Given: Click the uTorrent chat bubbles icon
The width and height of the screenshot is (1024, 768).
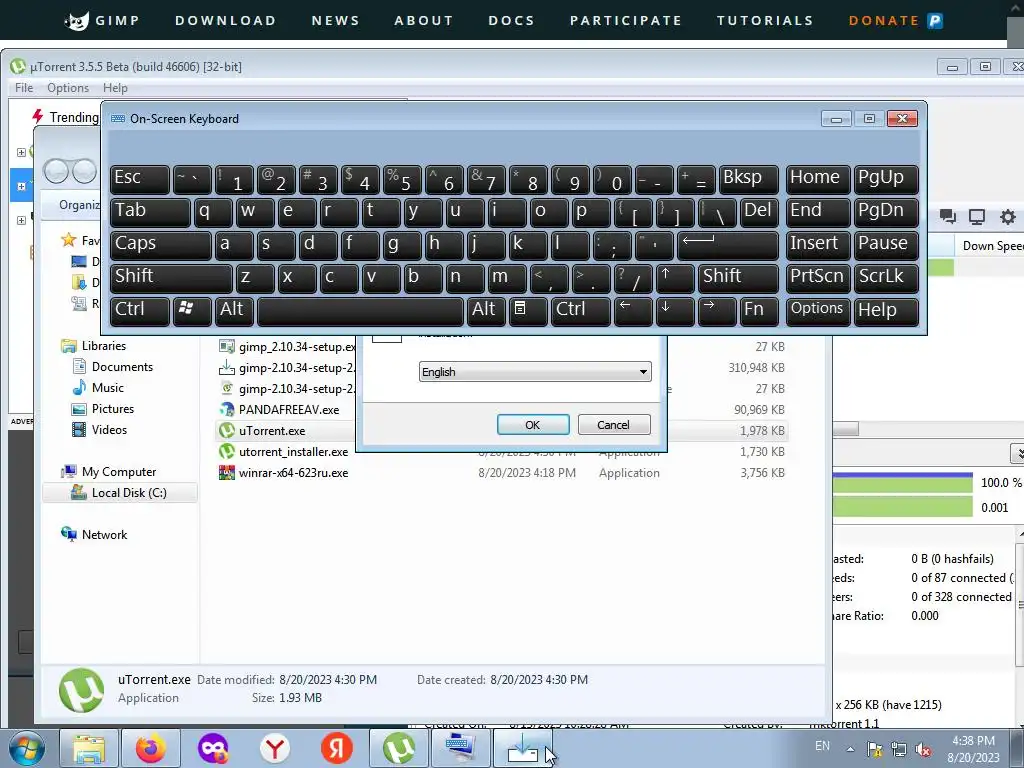Looking at the screenshot, I should (948, 217).
